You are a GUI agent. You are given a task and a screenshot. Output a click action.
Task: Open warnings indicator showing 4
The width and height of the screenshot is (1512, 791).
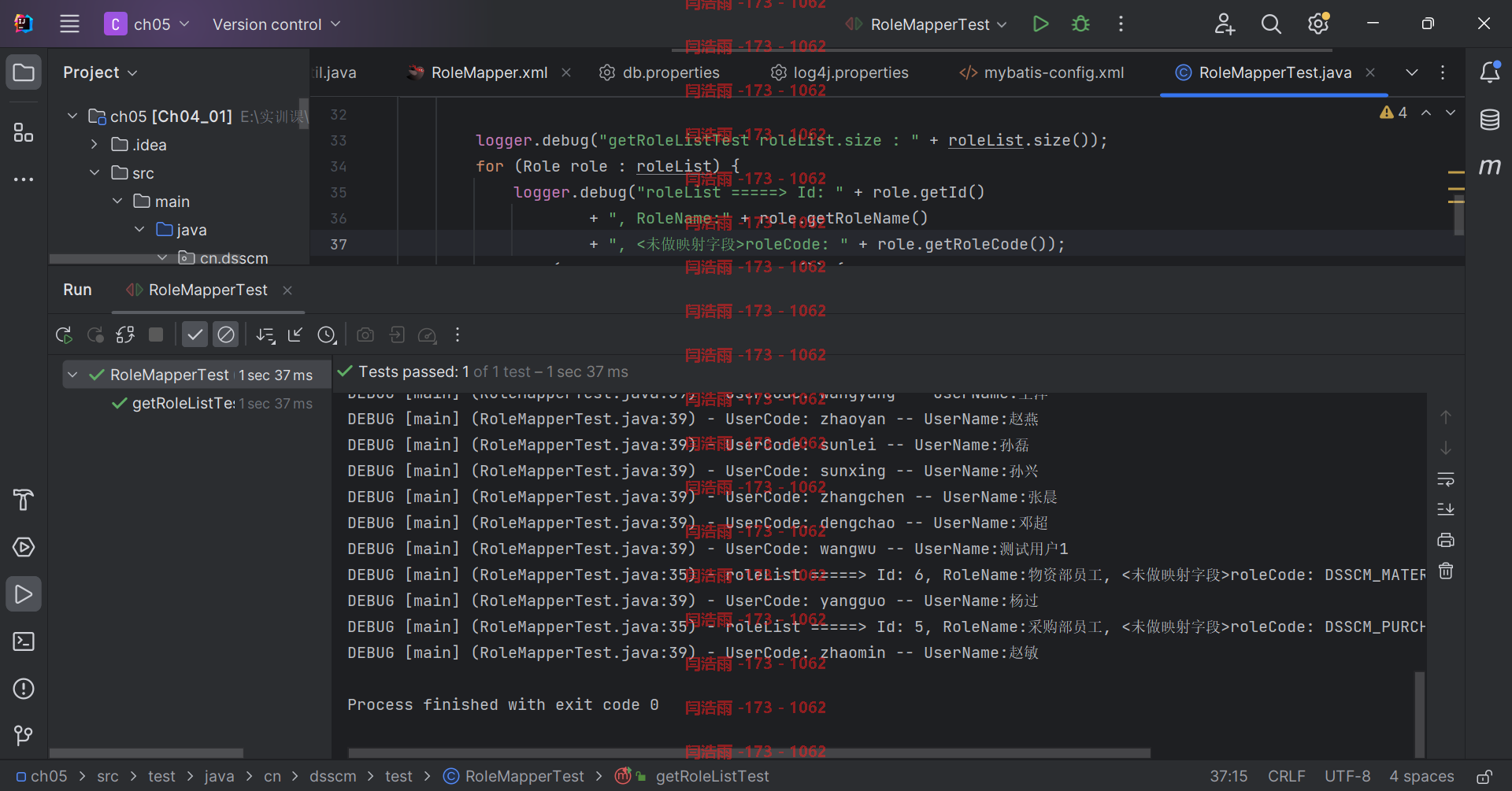[1394, 113]
